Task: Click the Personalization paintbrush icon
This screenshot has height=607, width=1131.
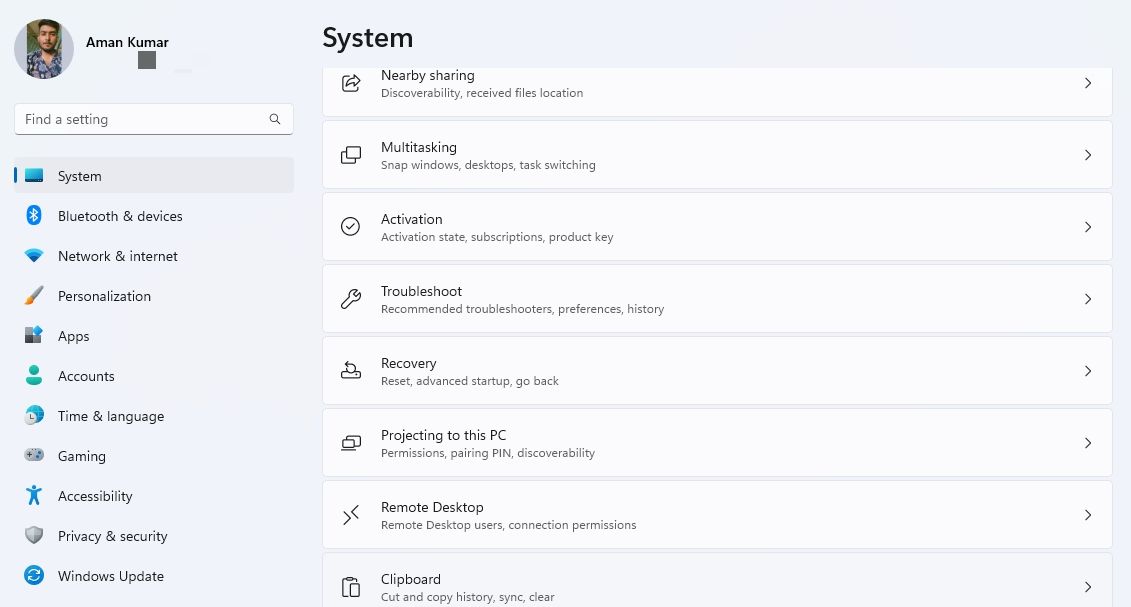Action: point(34,296)
